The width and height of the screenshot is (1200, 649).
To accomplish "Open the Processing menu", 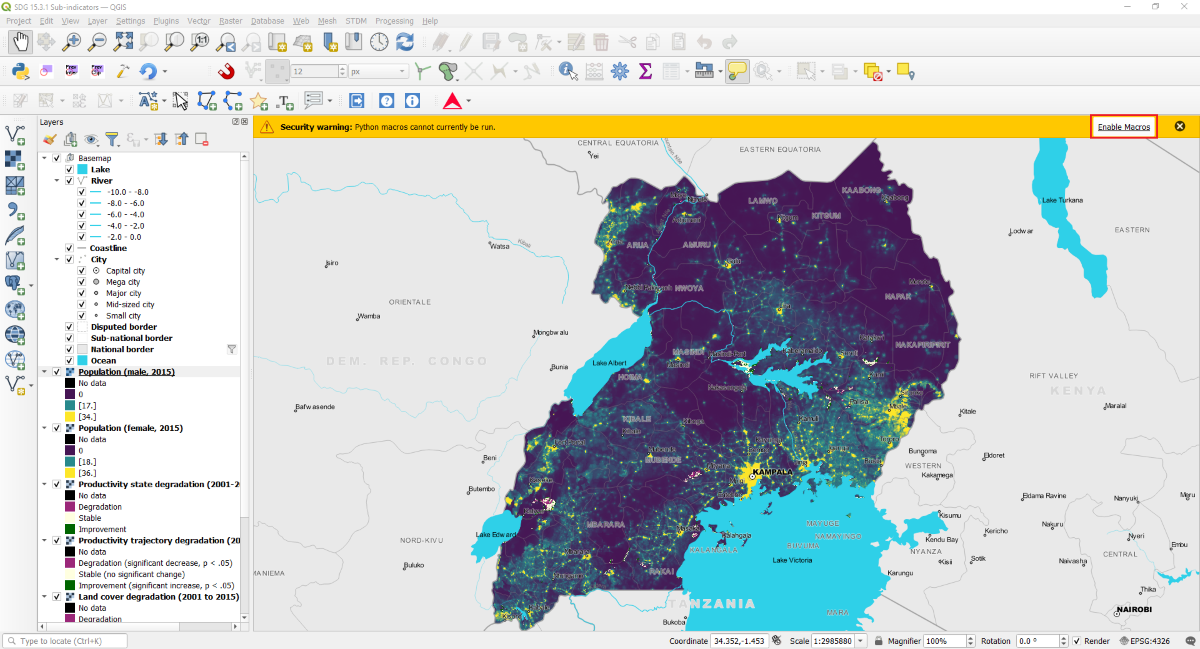I will click(x=394, y=20).
